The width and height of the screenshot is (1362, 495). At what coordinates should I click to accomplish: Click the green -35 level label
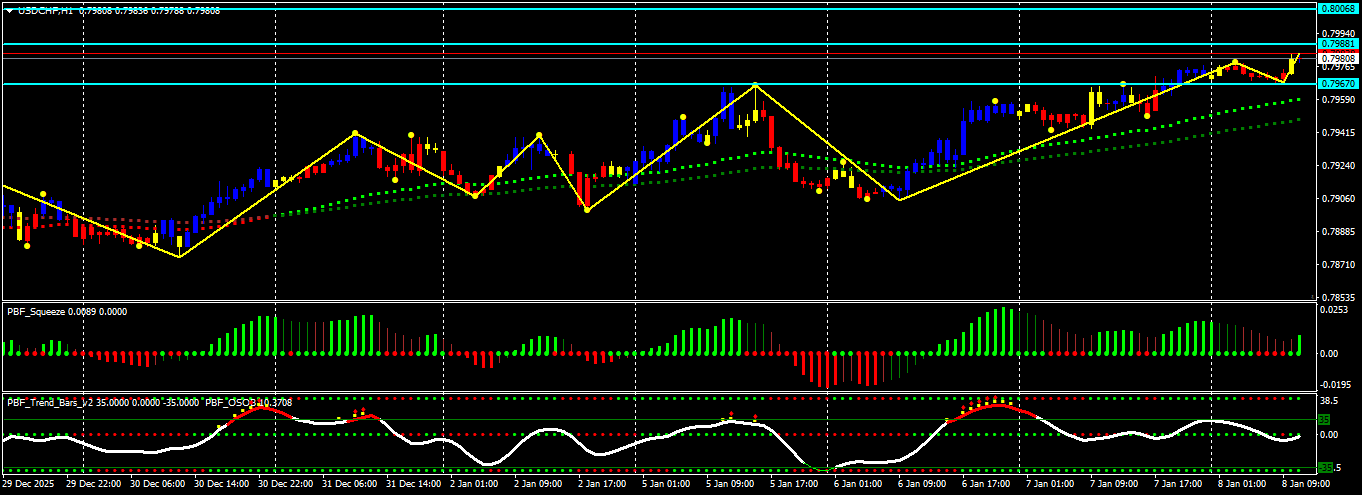(x=1326, y=467)
